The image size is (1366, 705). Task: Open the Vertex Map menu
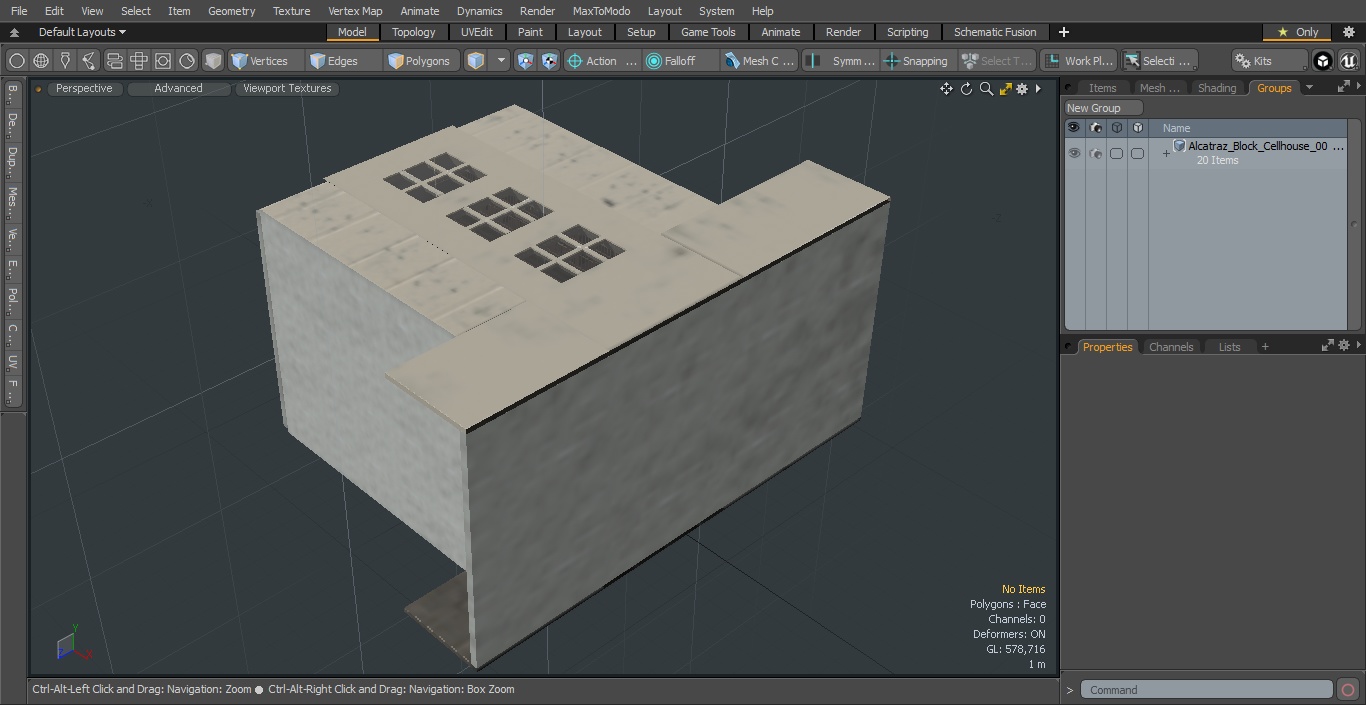355,11
